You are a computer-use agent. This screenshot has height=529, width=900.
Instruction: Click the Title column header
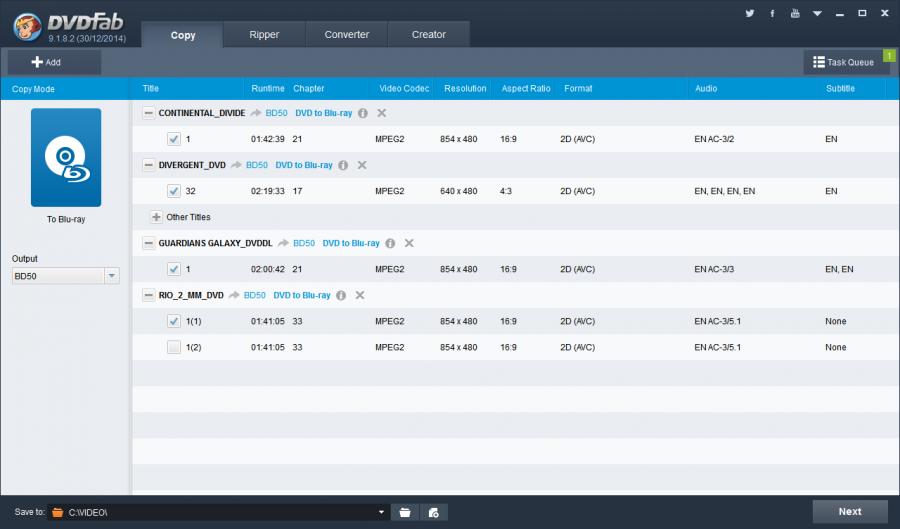click(x=150, y=88)
